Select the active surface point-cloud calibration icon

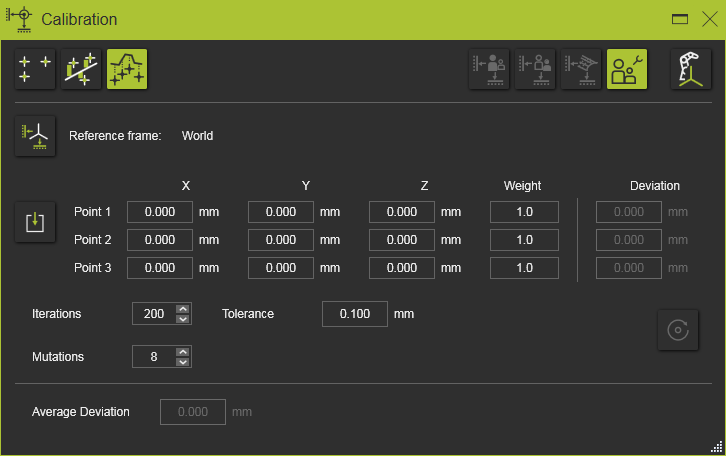tap(127, 69)
